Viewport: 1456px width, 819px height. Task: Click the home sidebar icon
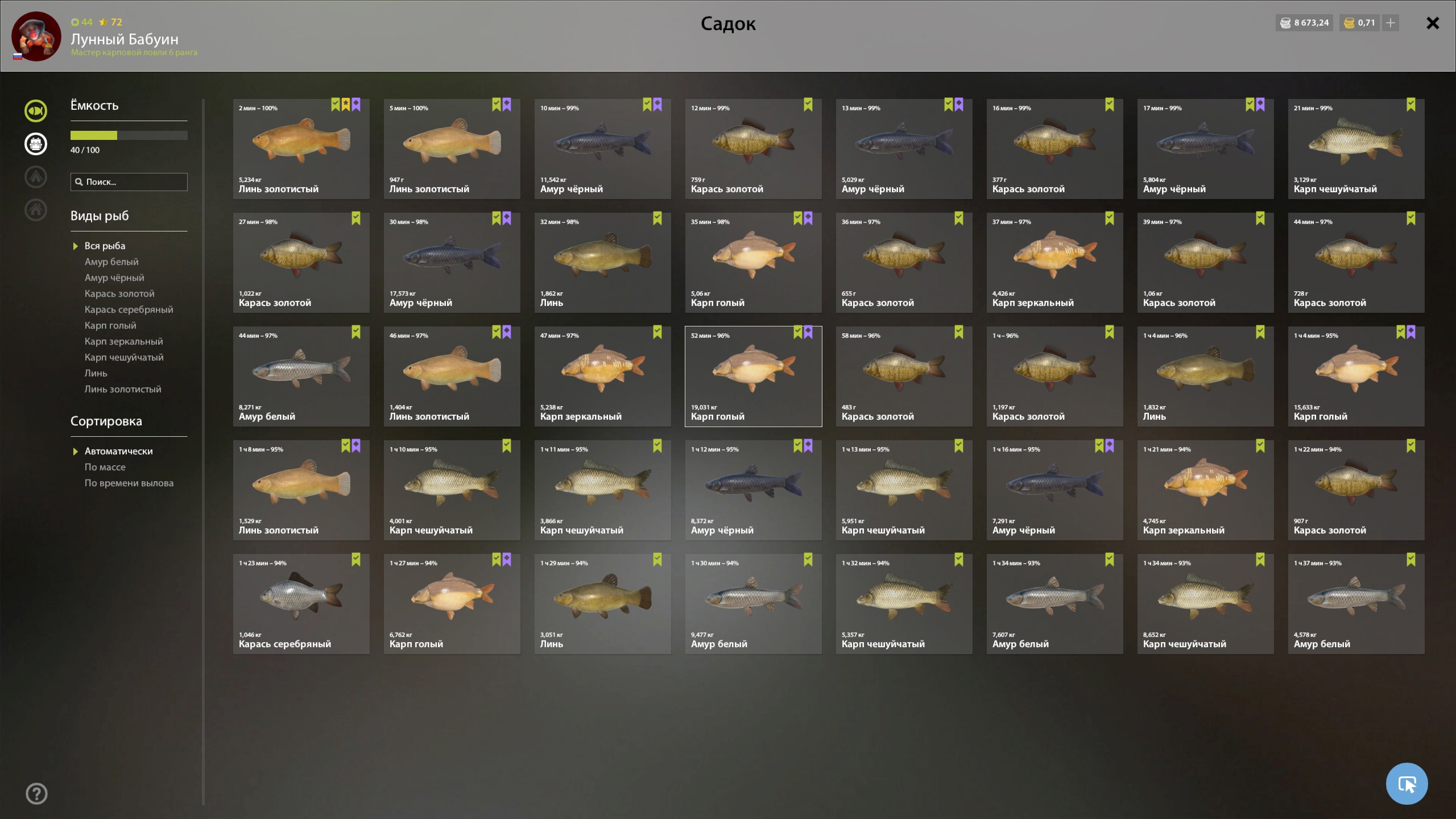point(36,209)
